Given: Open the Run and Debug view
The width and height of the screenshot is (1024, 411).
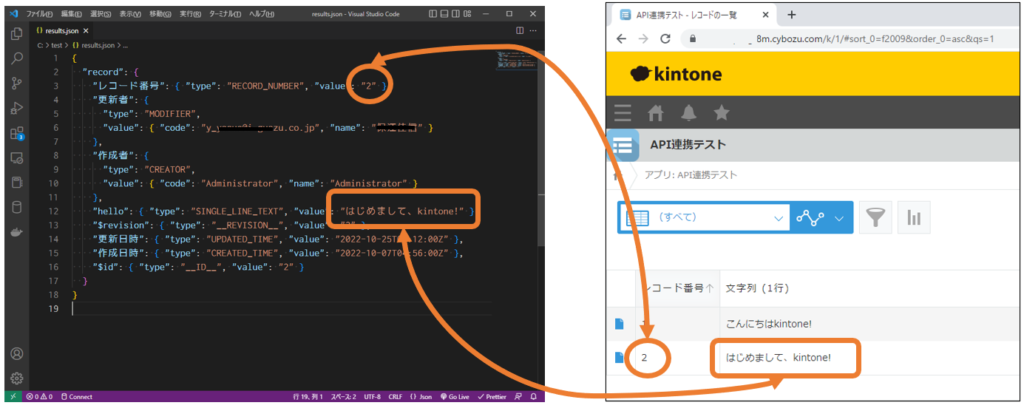Looking at the screenshot, I should 17,108.
